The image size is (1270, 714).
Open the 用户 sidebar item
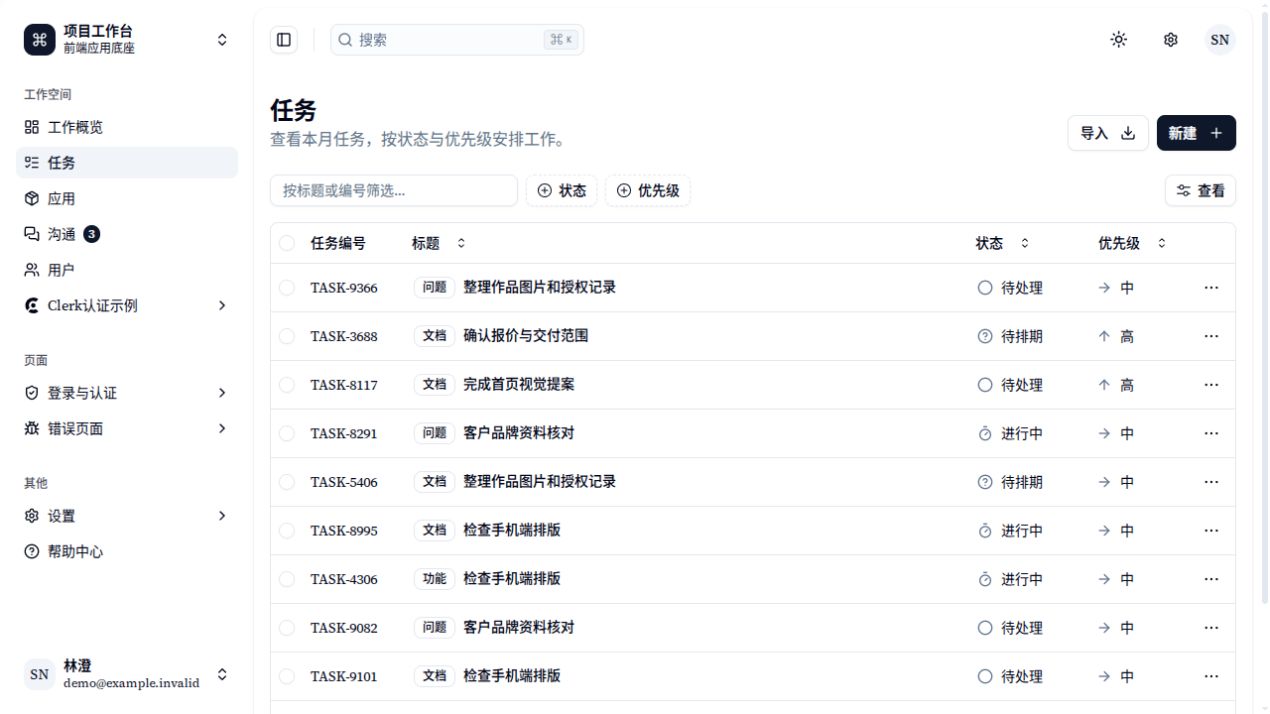tap(127, 270)
